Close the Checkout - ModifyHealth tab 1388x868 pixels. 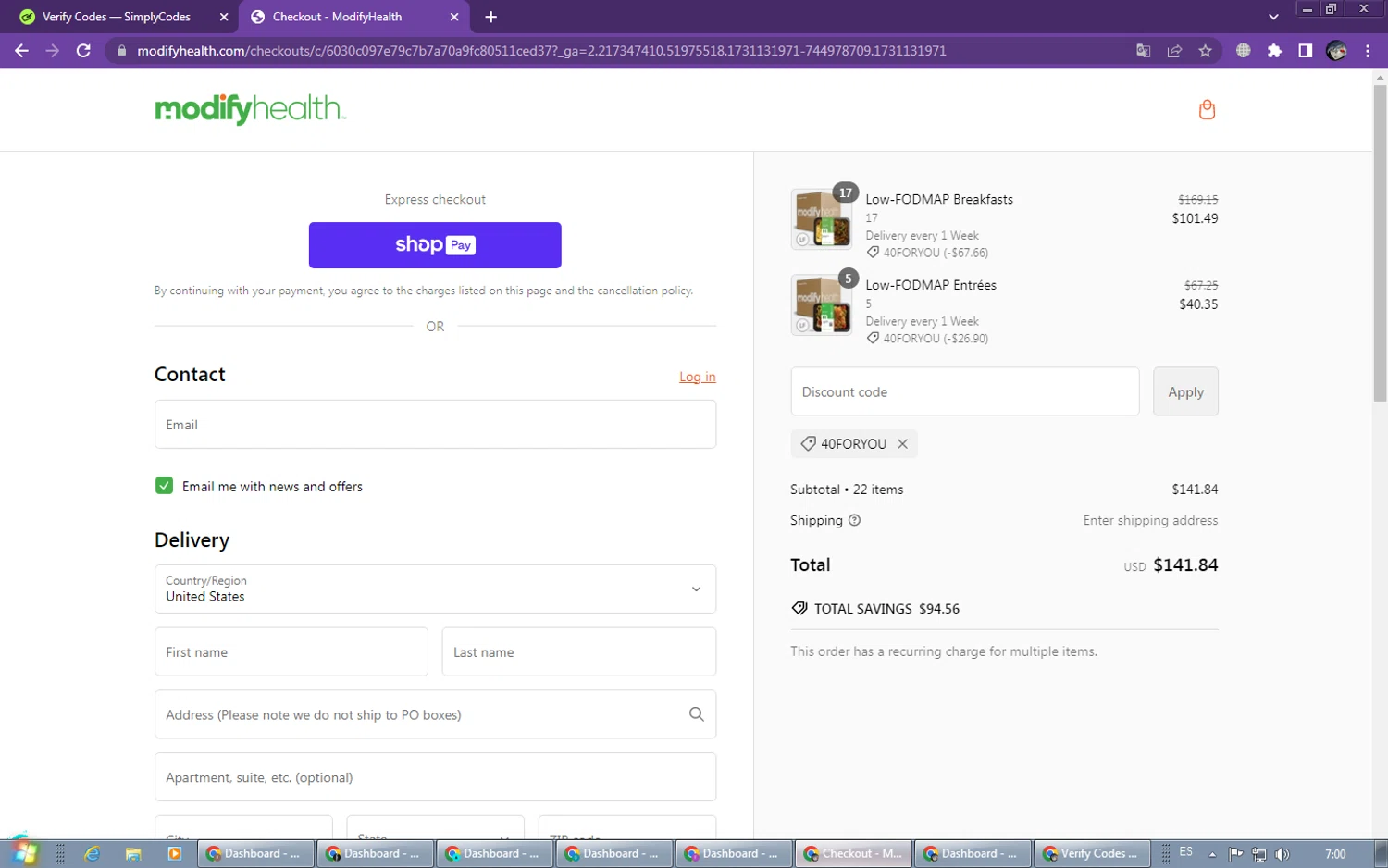pos(454,17)
